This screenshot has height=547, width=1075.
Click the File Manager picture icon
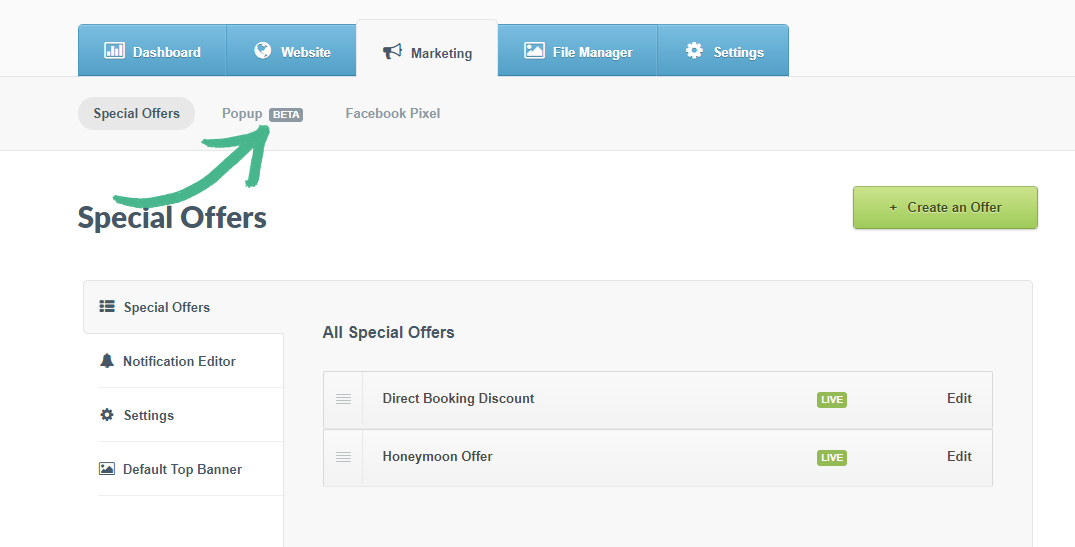(x=535, y=51)
